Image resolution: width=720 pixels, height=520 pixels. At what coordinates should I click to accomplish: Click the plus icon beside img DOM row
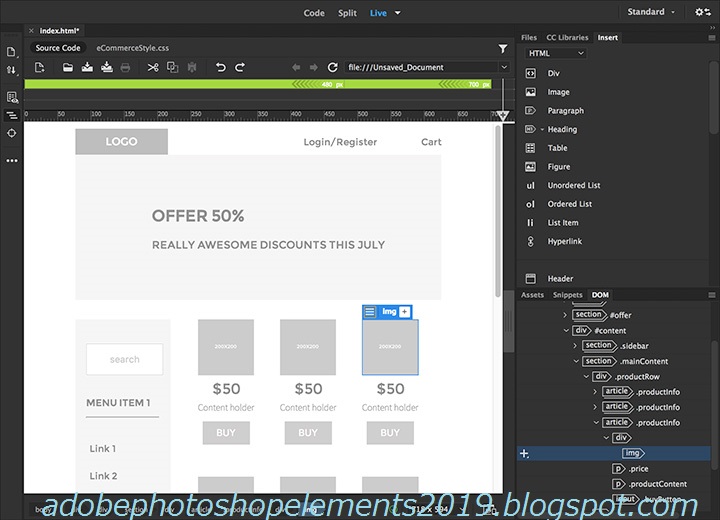coord(524,454)
